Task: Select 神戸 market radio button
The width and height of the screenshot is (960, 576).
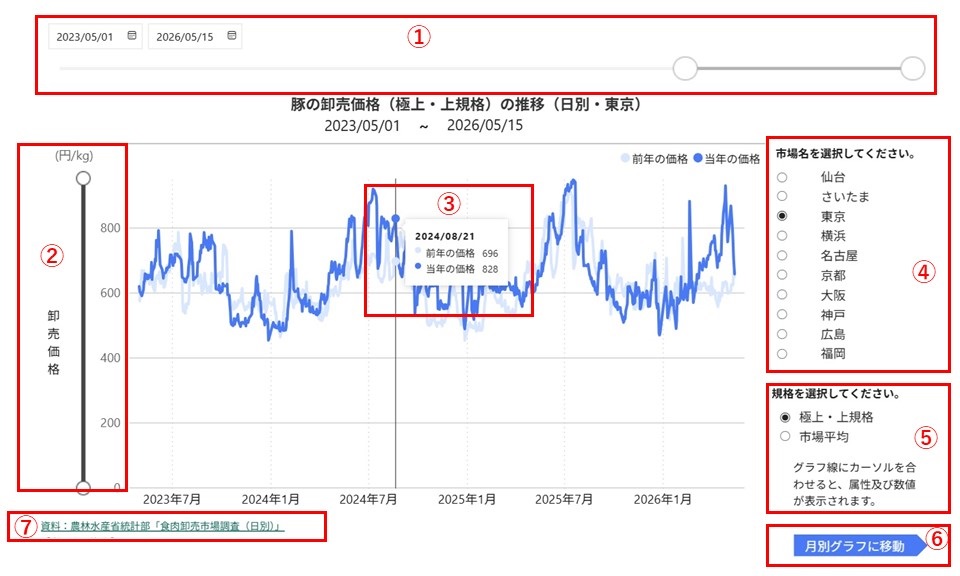Action: (782, 314)
